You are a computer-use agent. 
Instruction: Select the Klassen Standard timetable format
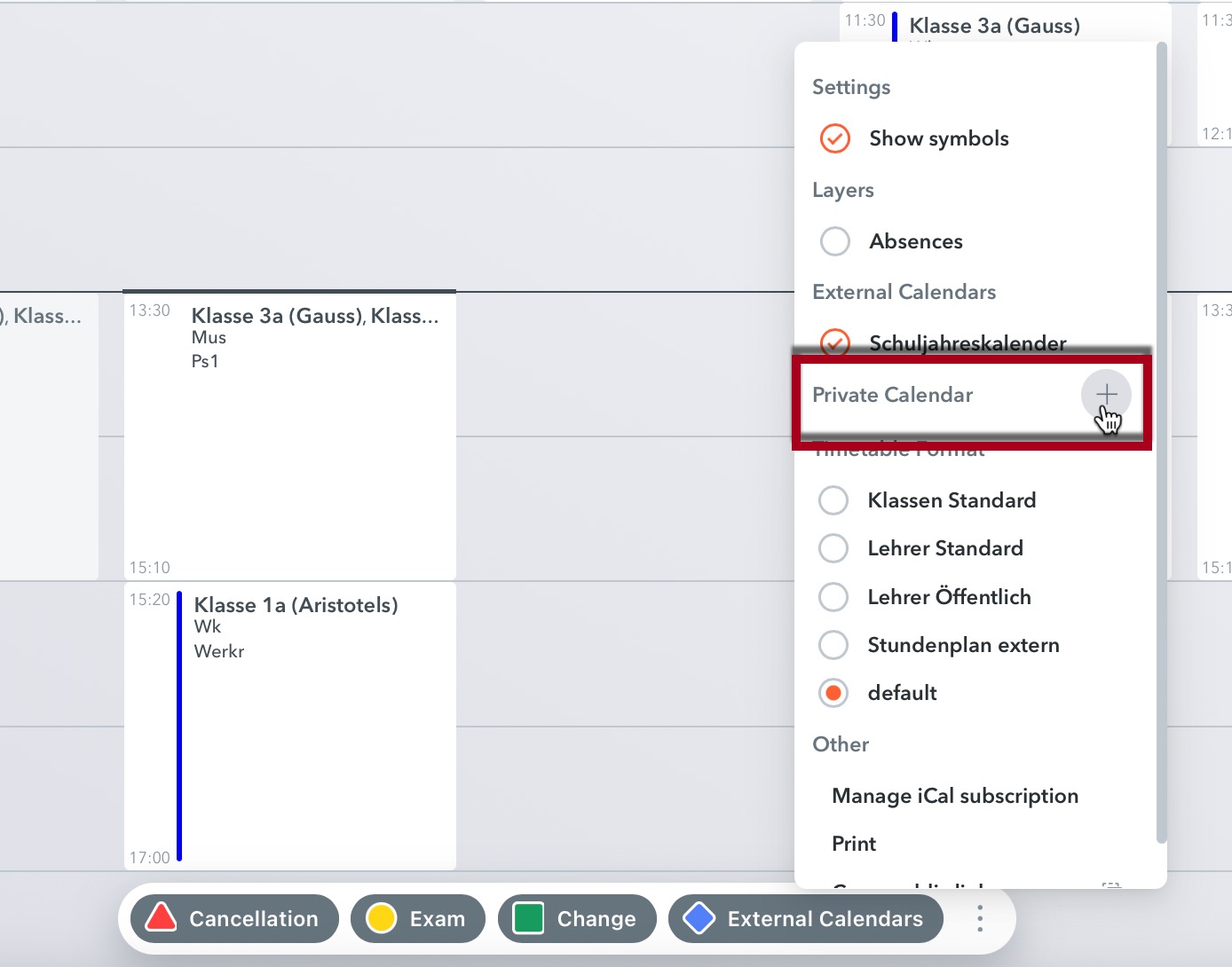[833, 499]
